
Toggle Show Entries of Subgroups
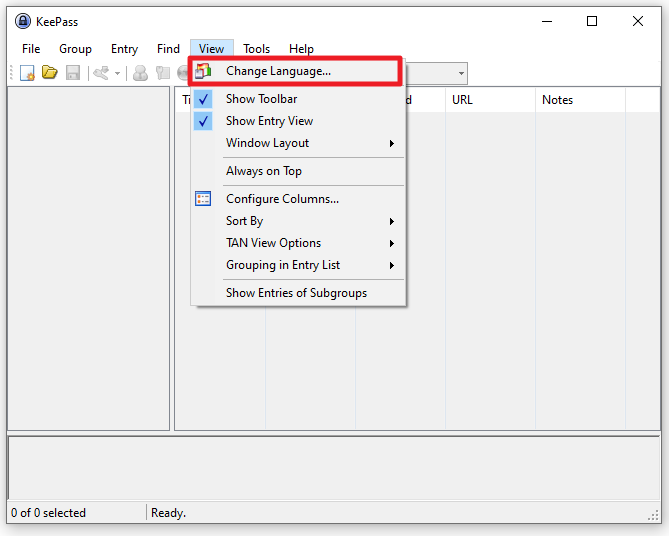coord(298,293)
